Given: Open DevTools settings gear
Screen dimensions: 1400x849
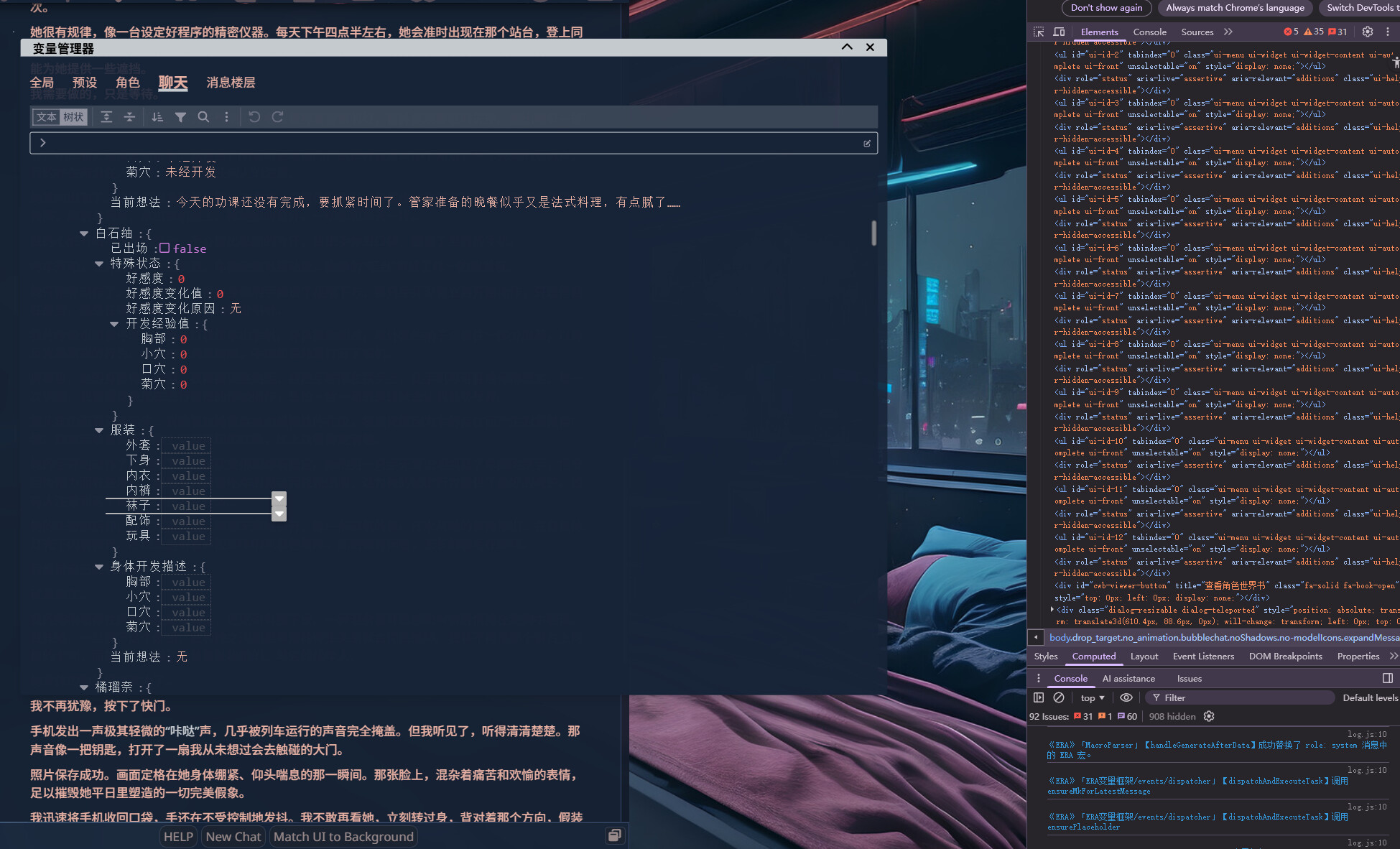Looking at the screenshot, I should tap(1368, 32).
